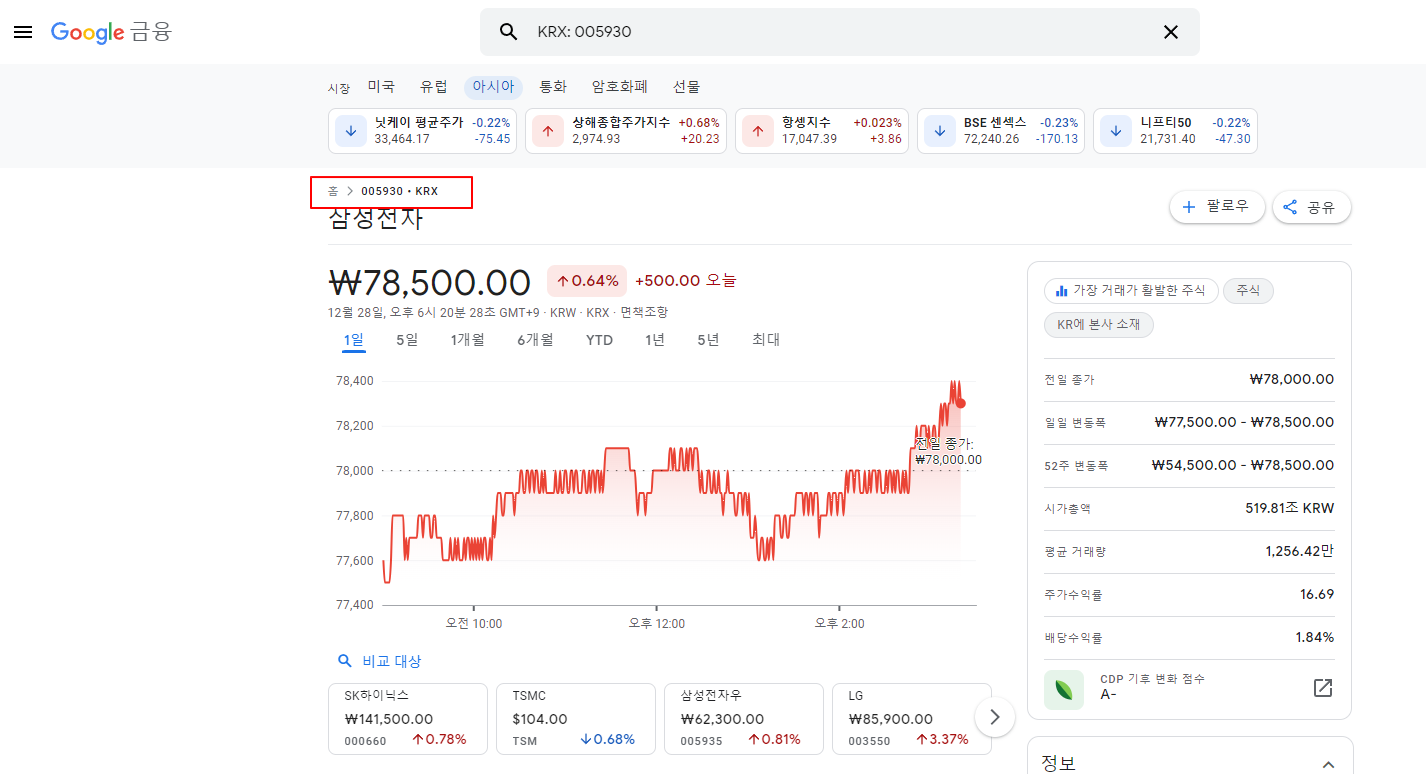1426x774 pixels.
Task: Switch chart range to 5년
Action: (708, 340)
